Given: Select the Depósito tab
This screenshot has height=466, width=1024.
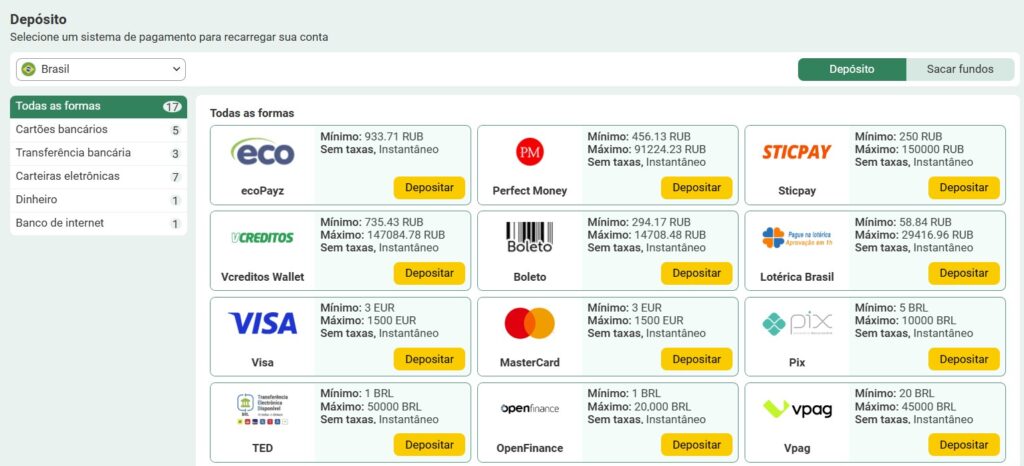Looking at the screenshot, I should 851,69.
